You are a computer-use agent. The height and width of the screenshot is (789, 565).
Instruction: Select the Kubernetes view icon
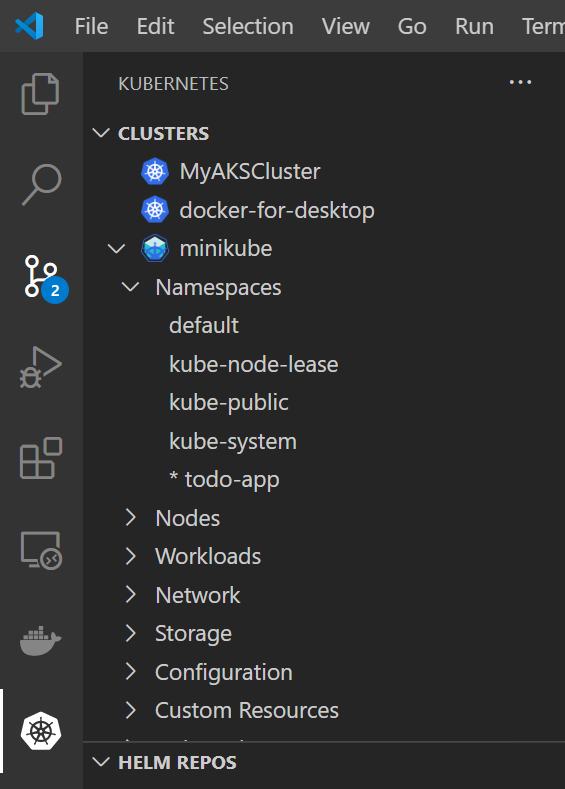41,731
